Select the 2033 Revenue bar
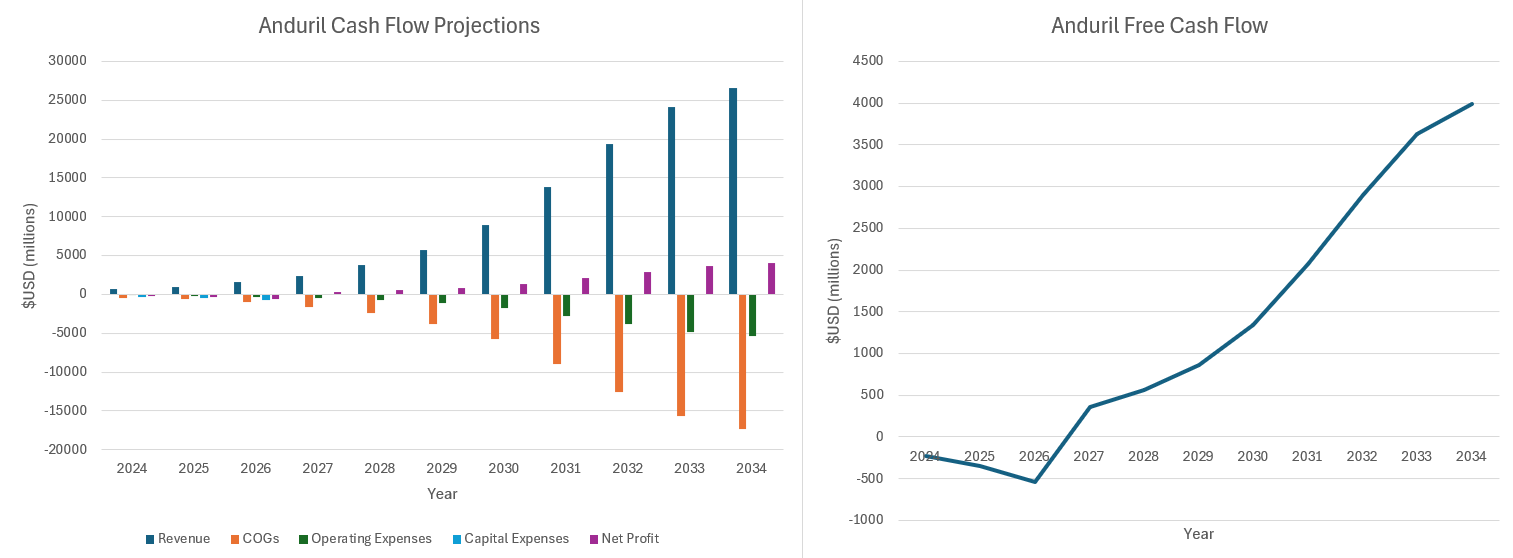This screenshot has width=1513, height=558. 671,200
